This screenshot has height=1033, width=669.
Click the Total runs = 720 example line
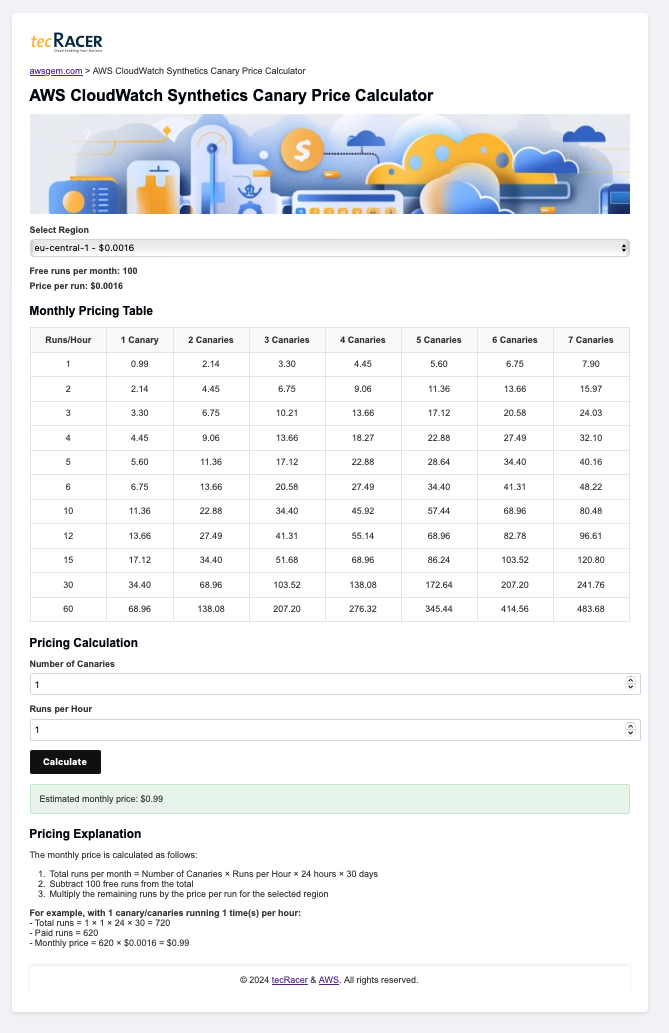[100, 924]
